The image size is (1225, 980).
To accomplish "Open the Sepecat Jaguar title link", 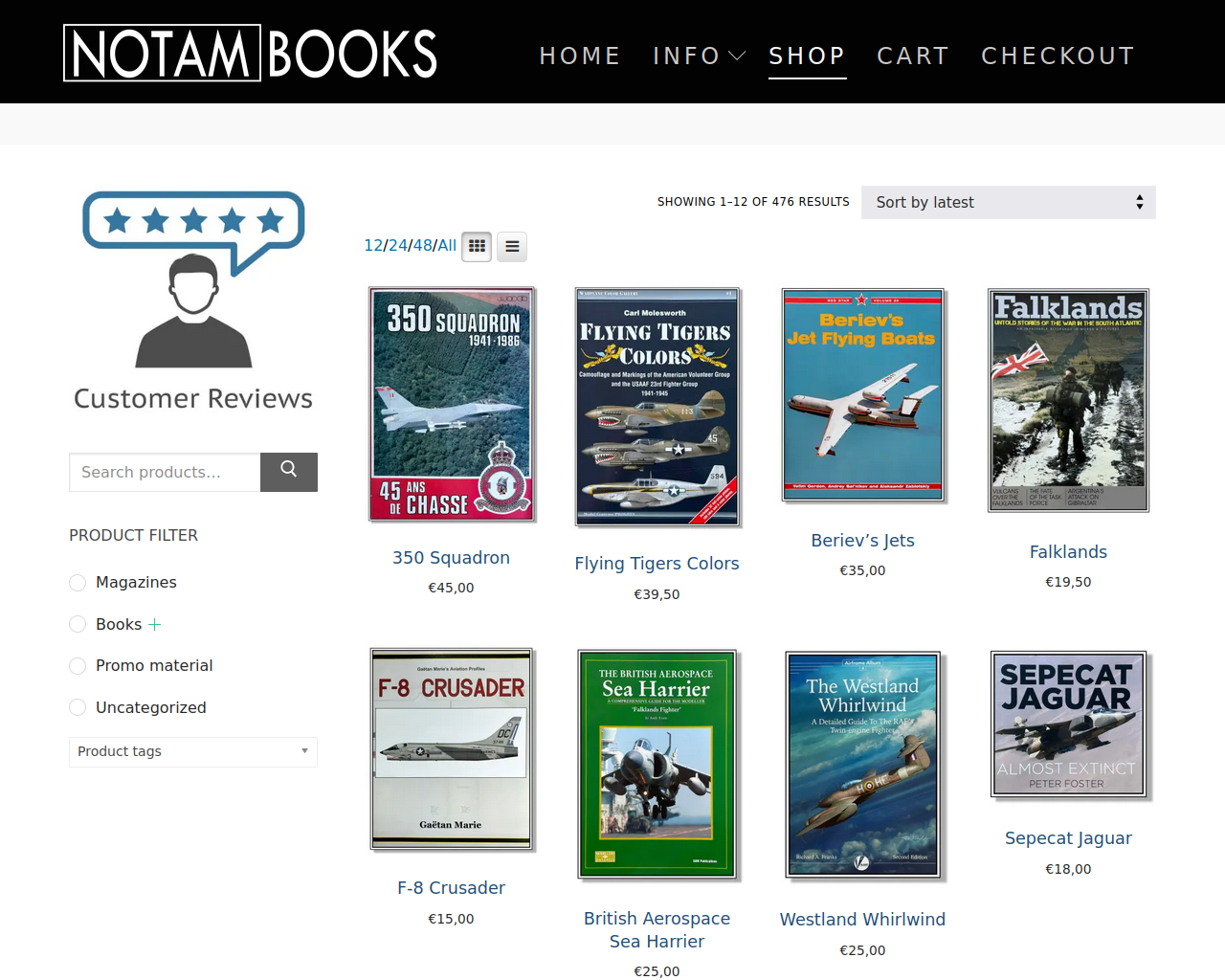I will (x=1068, y=838).
